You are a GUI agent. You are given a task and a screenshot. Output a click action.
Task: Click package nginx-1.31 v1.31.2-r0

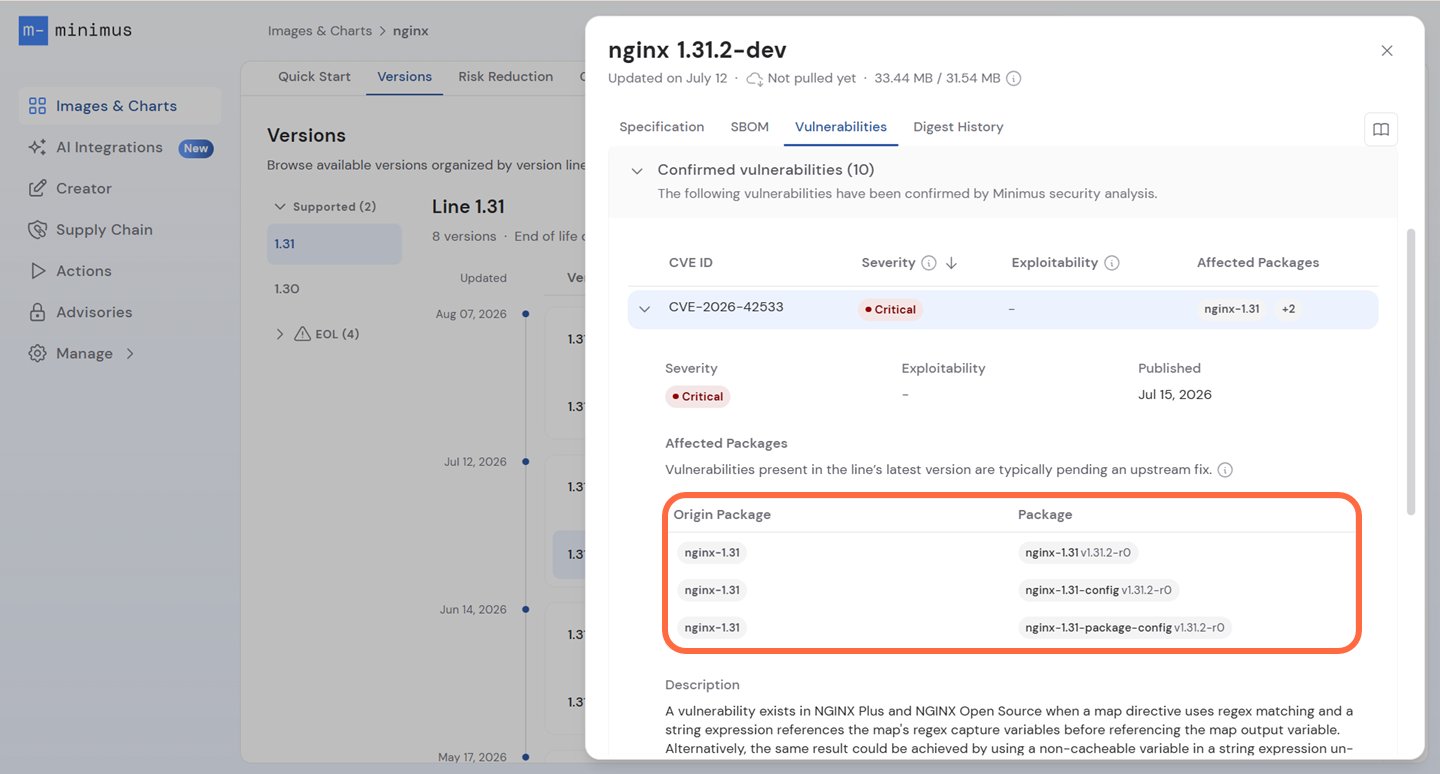1078,552
